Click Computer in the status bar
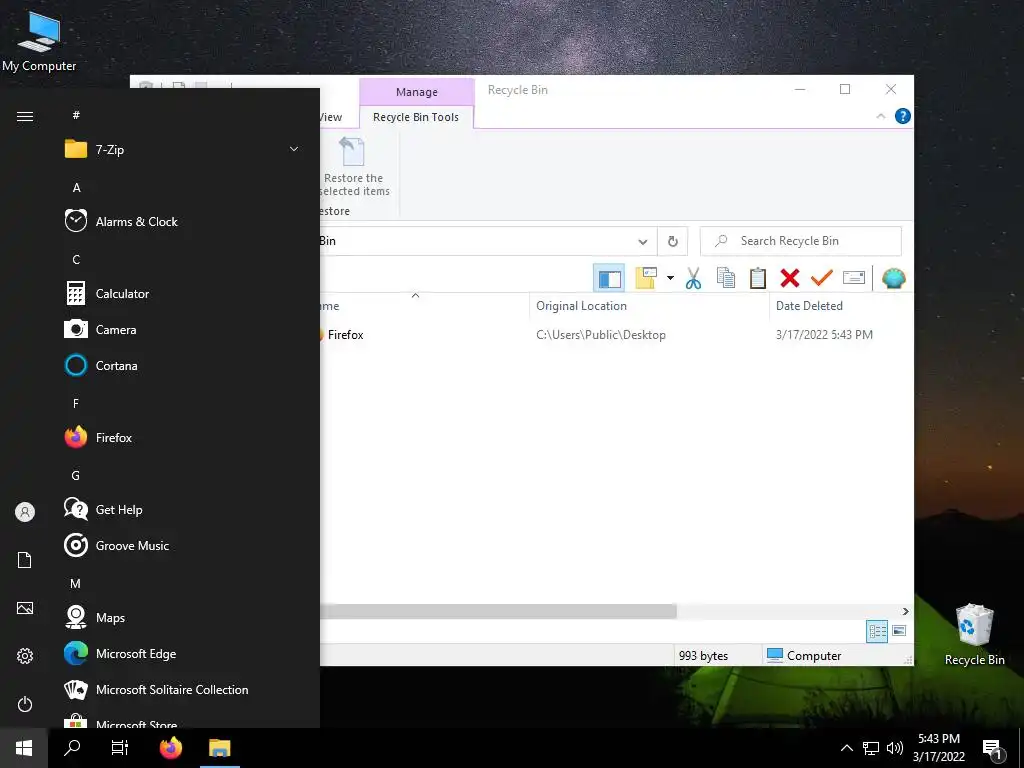1024x768 pixels. click(804, 656)
